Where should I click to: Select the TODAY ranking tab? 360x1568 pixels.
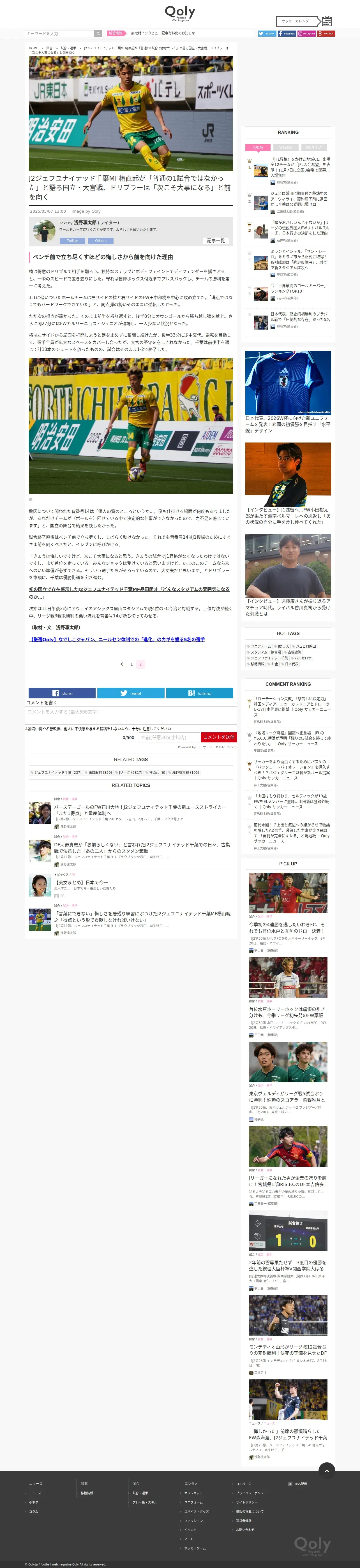coord(258,147)
